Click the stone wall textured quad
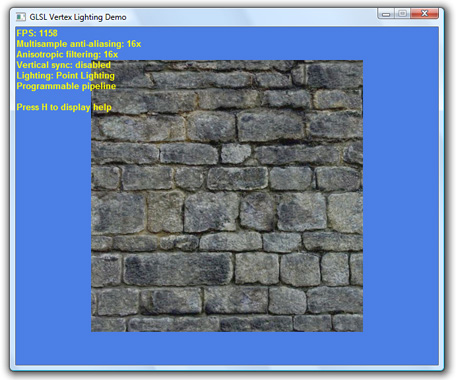The image size is (456, 380). point(227,196)
